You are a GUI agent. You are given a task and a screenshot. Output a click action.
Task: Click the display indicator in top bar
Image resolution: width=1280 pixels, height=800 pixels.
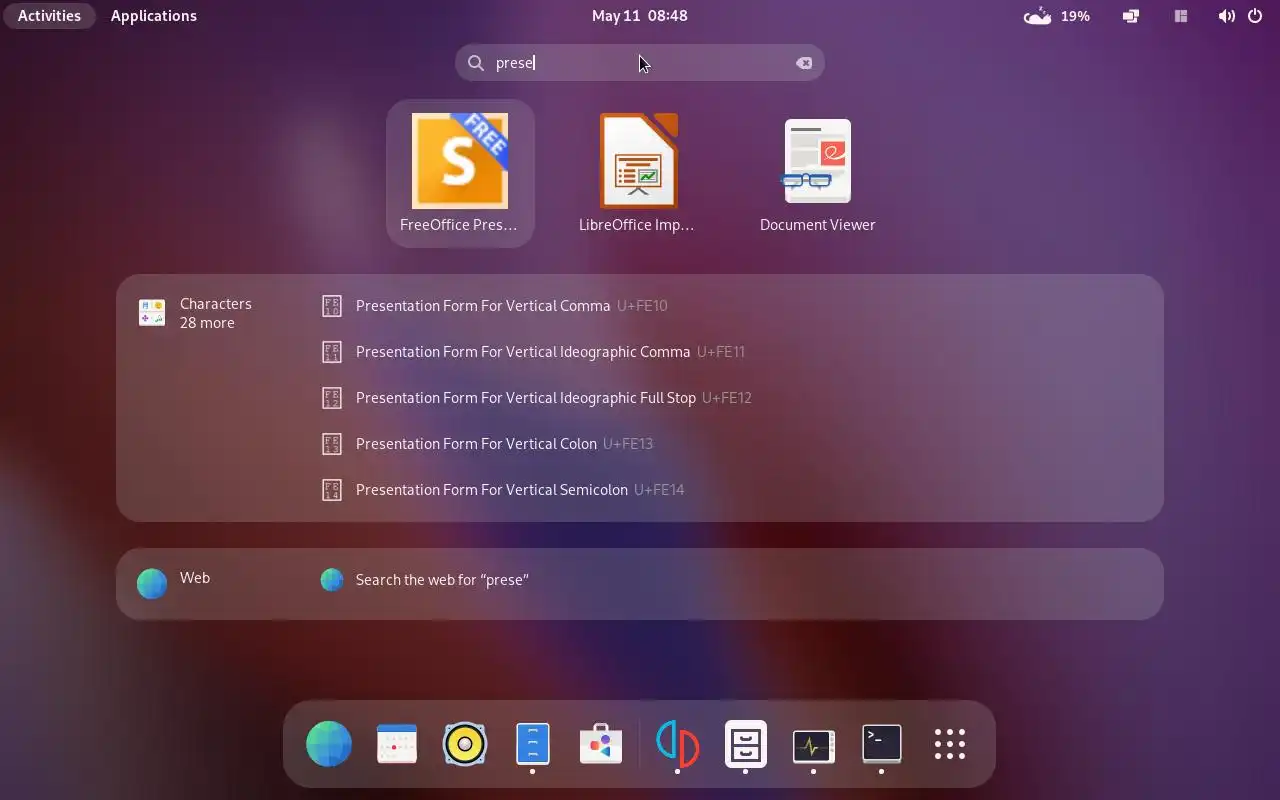pyautogui.click(x=1131, y=16)
